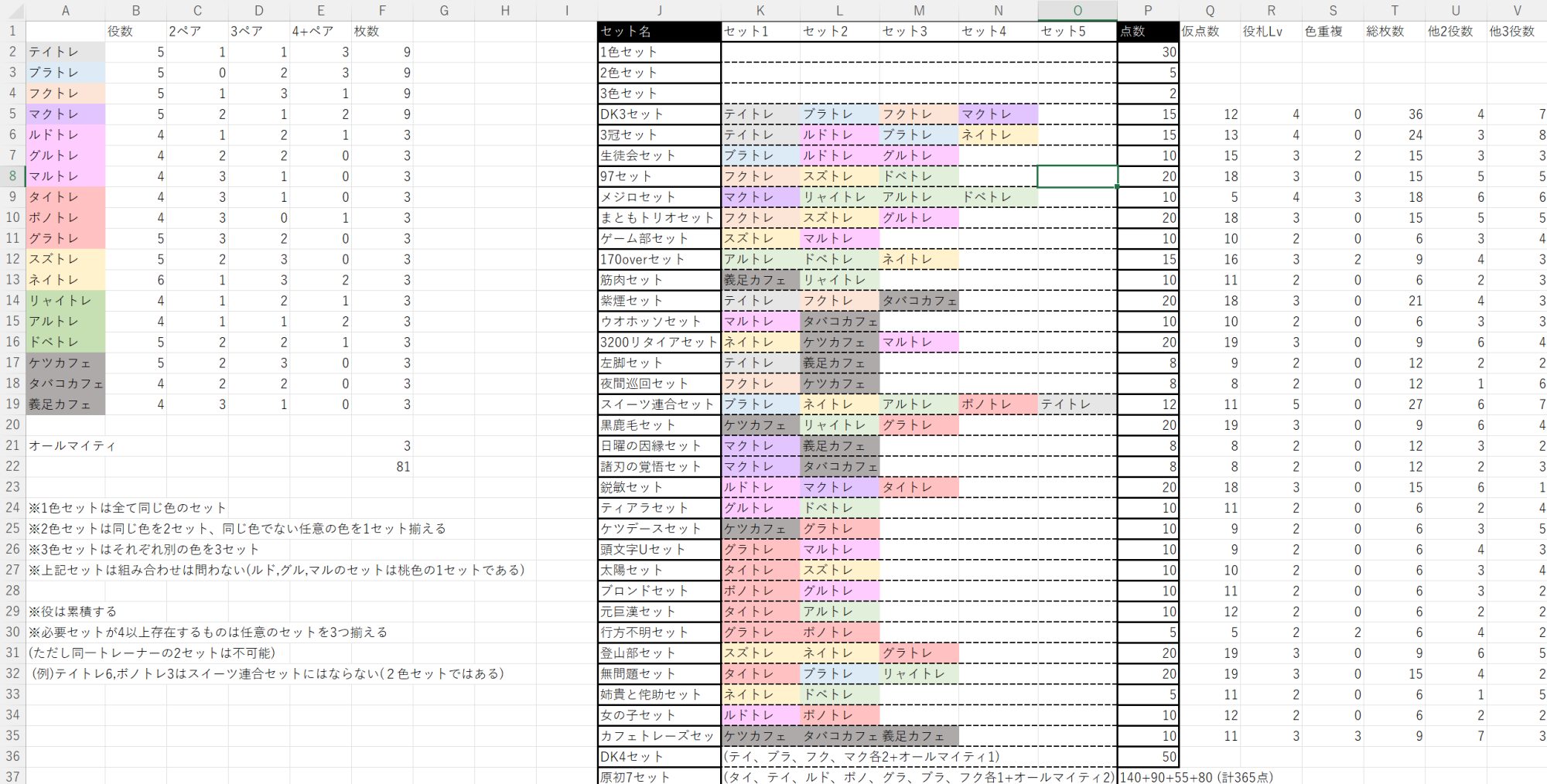The height and width of the screenshot is (784, 1547).
Task: Click the 役札Lv header cell
Action: click(1271, 32)
